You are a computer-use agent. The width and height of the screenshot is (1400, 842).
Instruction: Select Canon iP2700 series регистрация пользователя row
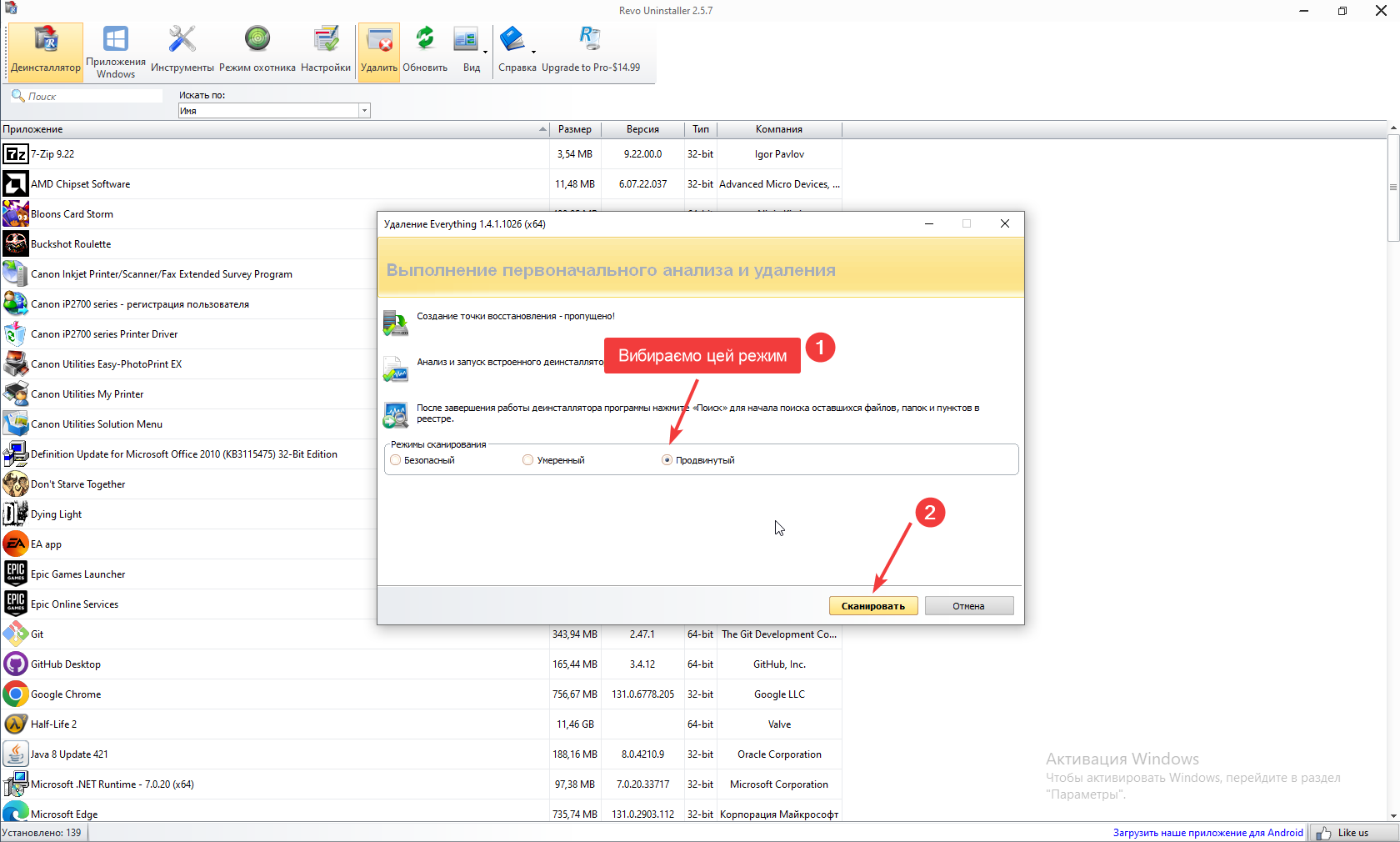tap(189, 304)
